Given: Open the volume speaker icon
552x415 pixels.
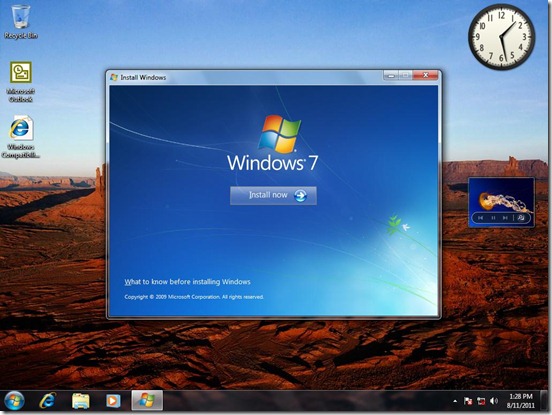Looking at the screenshot, I should pyautogui.click(x=494, y=401).
